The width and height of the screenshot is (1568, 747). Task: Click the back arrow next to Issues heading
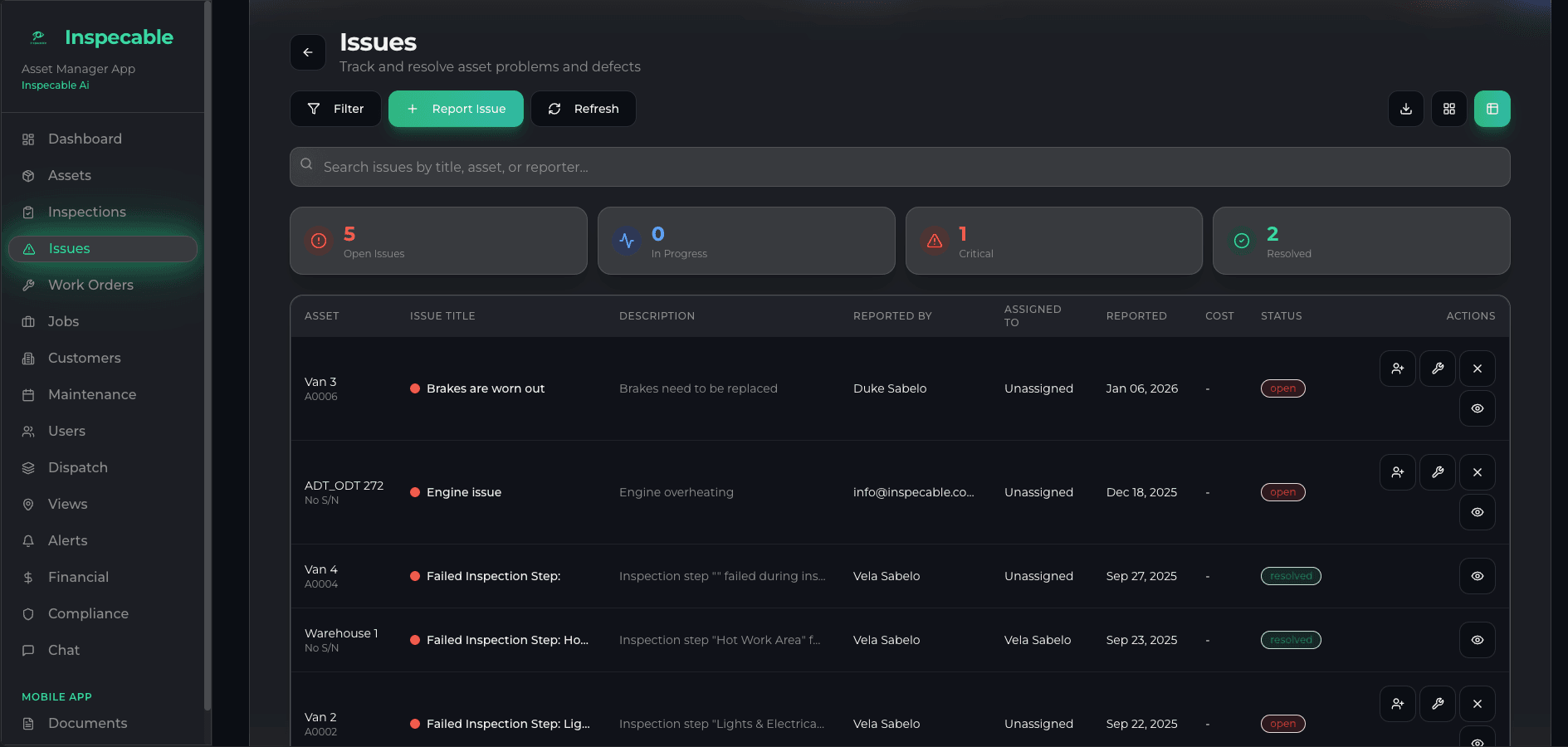point(308,52)
